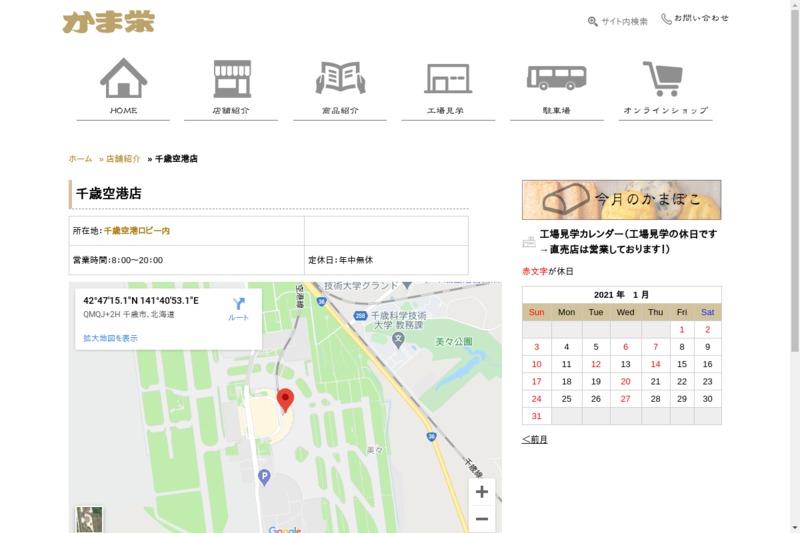This screenshot has height=533, width=800.
Task: Zoom in the map with plus button
Action: point(481,492)
